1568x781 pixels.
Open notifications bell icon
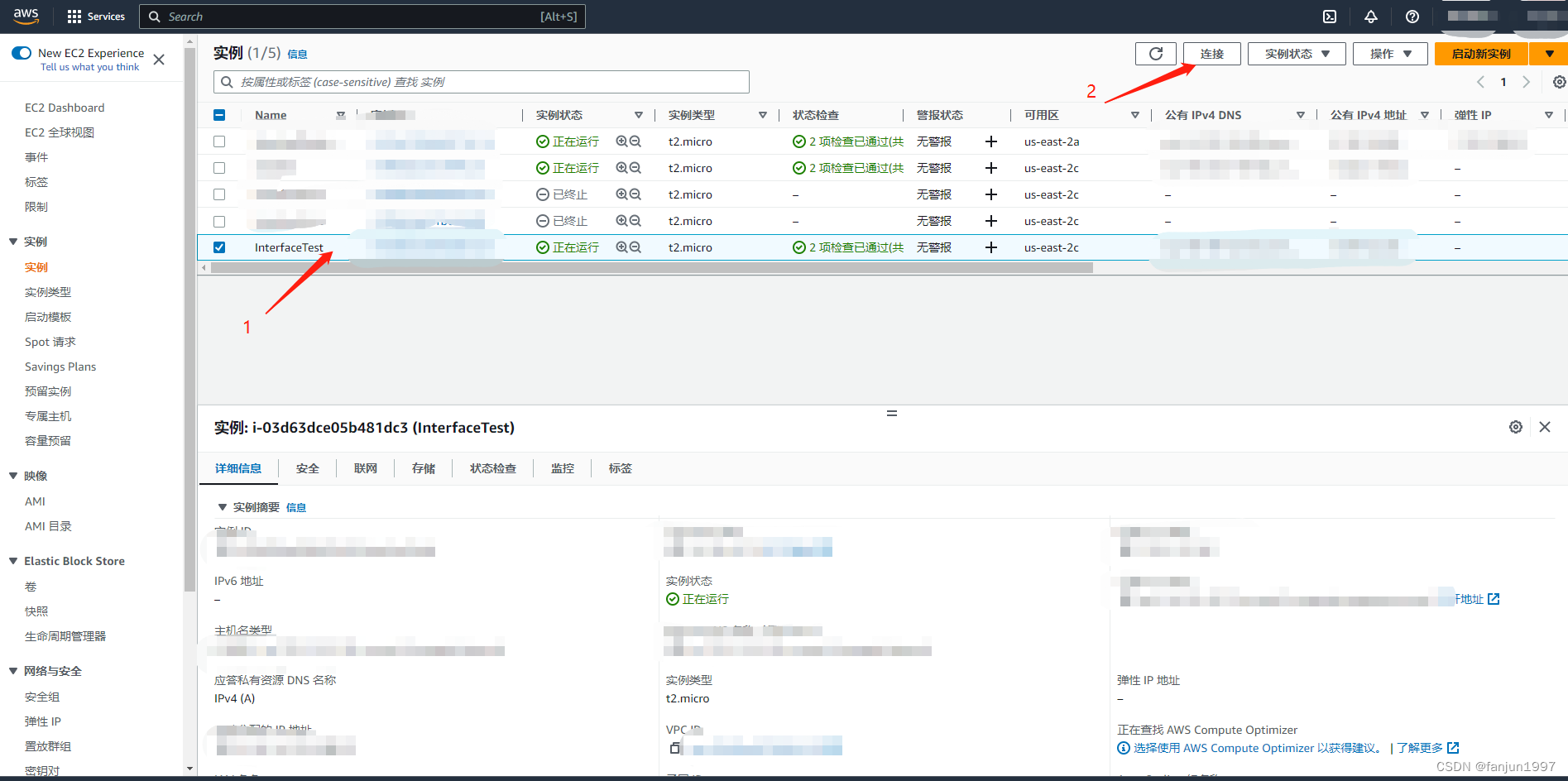[1371, 17]
